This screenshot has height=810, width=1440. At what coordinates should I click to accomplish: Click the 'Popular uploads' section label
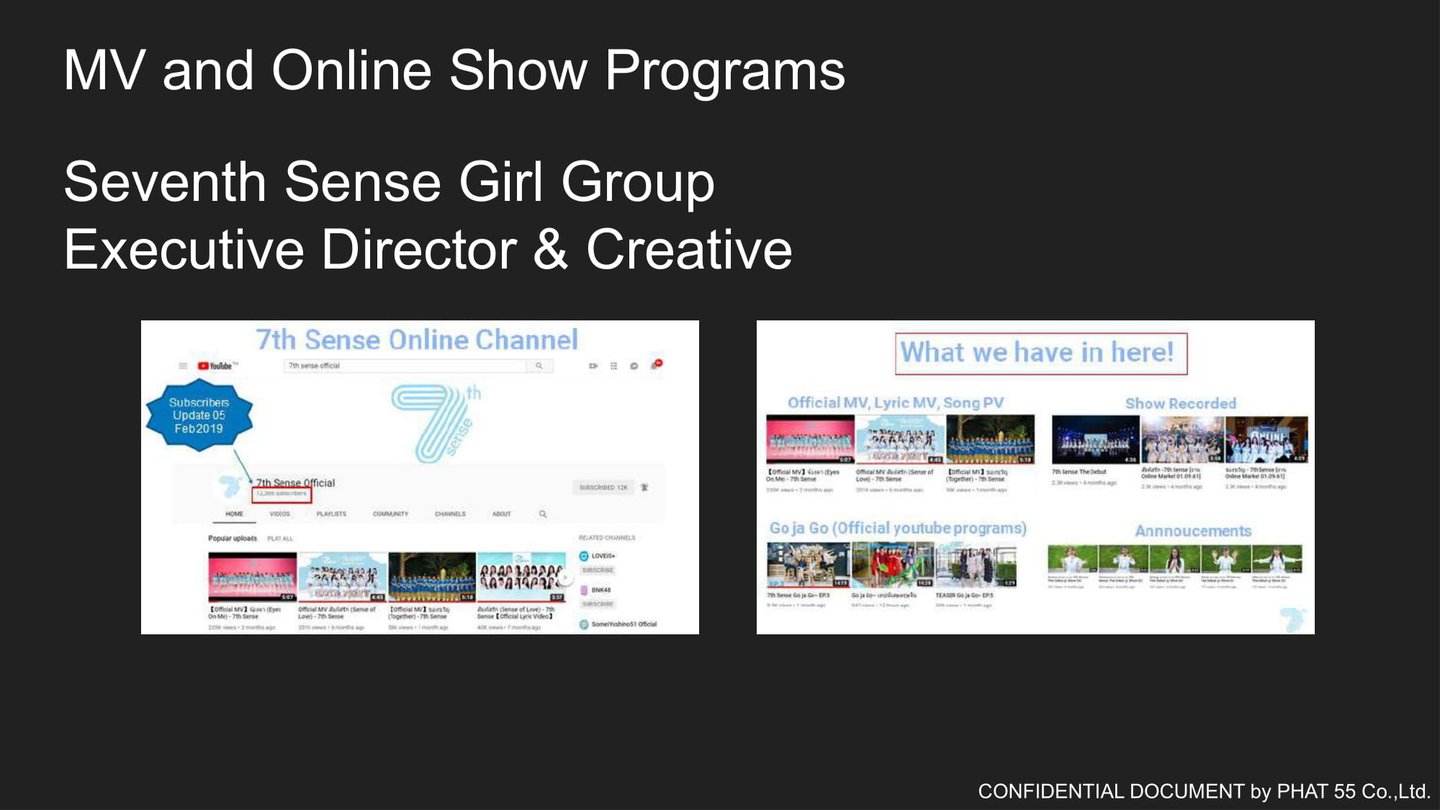click(x=233, y=538)
